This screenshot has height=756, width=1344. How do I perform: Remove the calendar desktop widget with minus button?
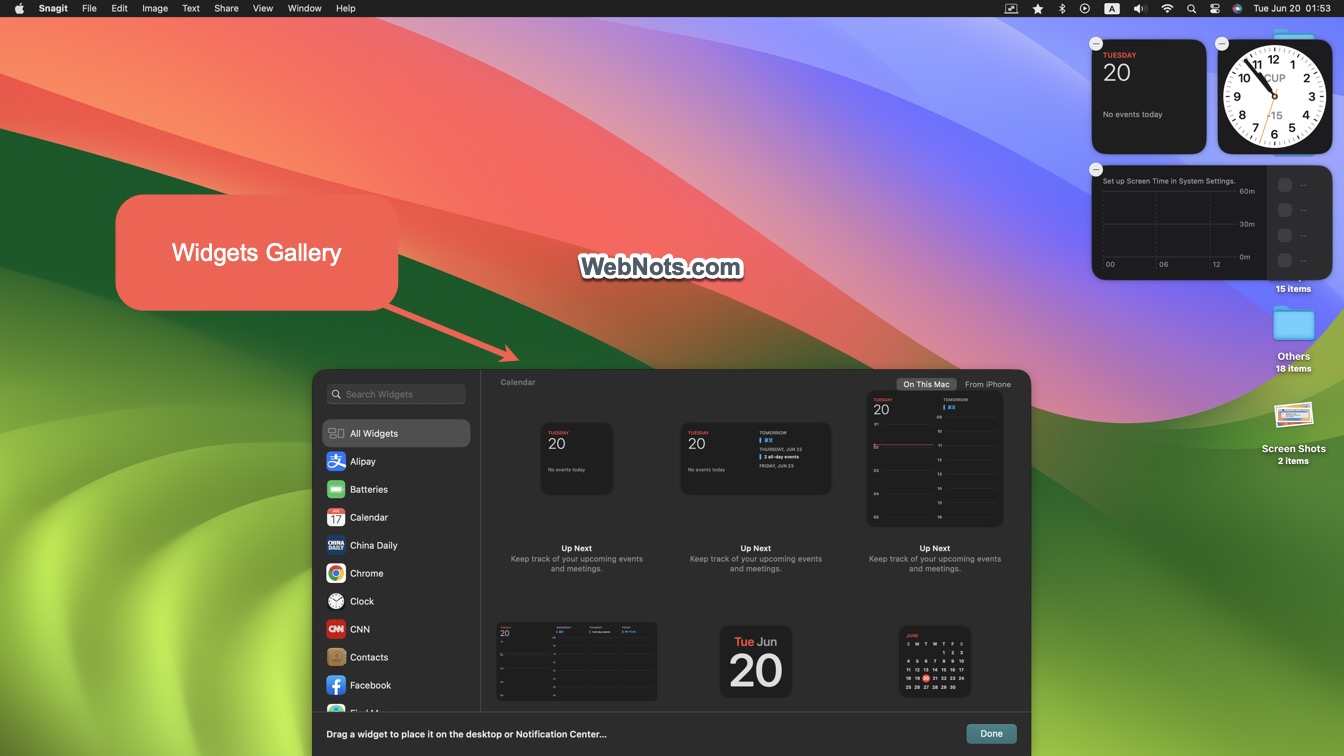point(1096,44)
